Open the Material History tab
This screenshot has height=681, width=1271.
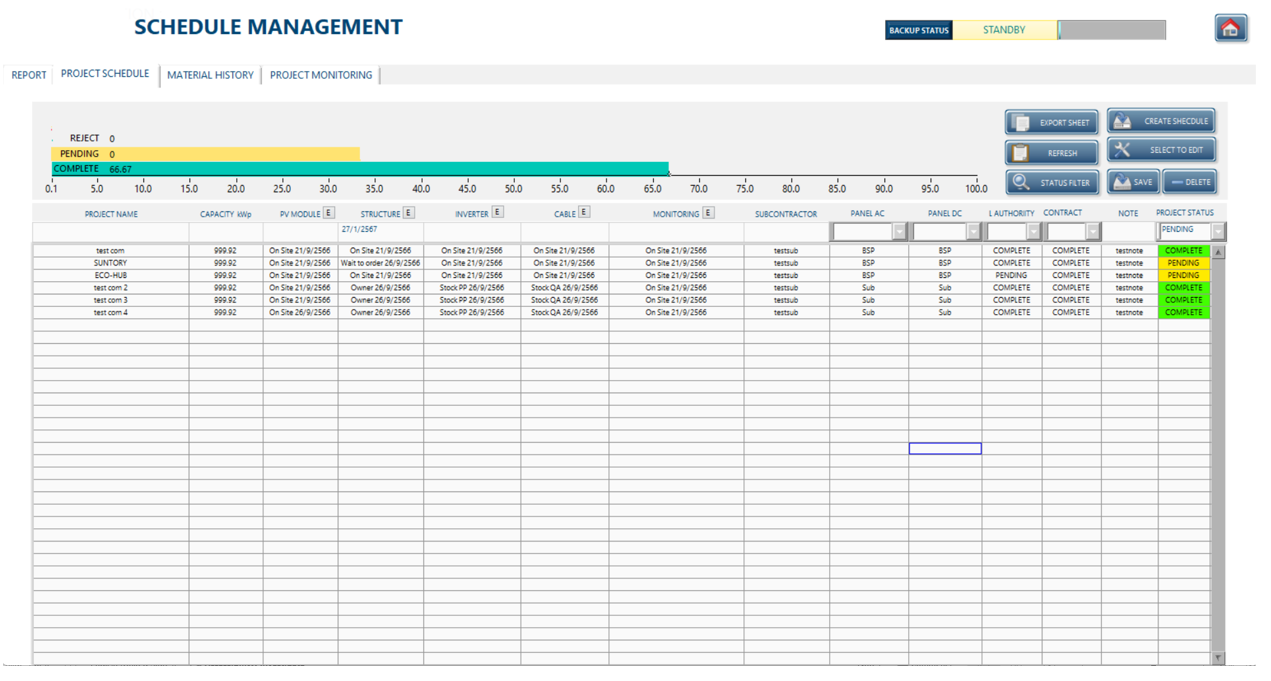tap(210, 75)
